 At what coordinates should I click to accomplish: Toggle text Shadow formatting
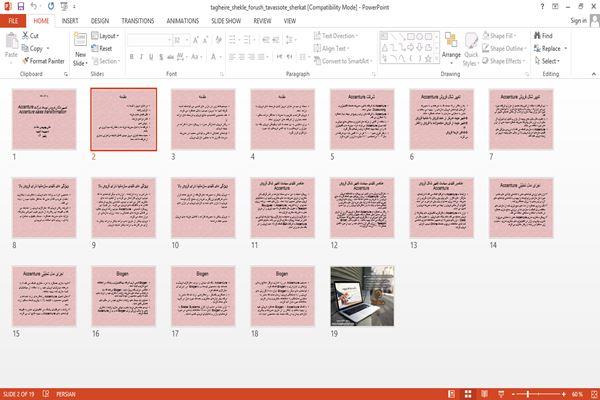161,57
